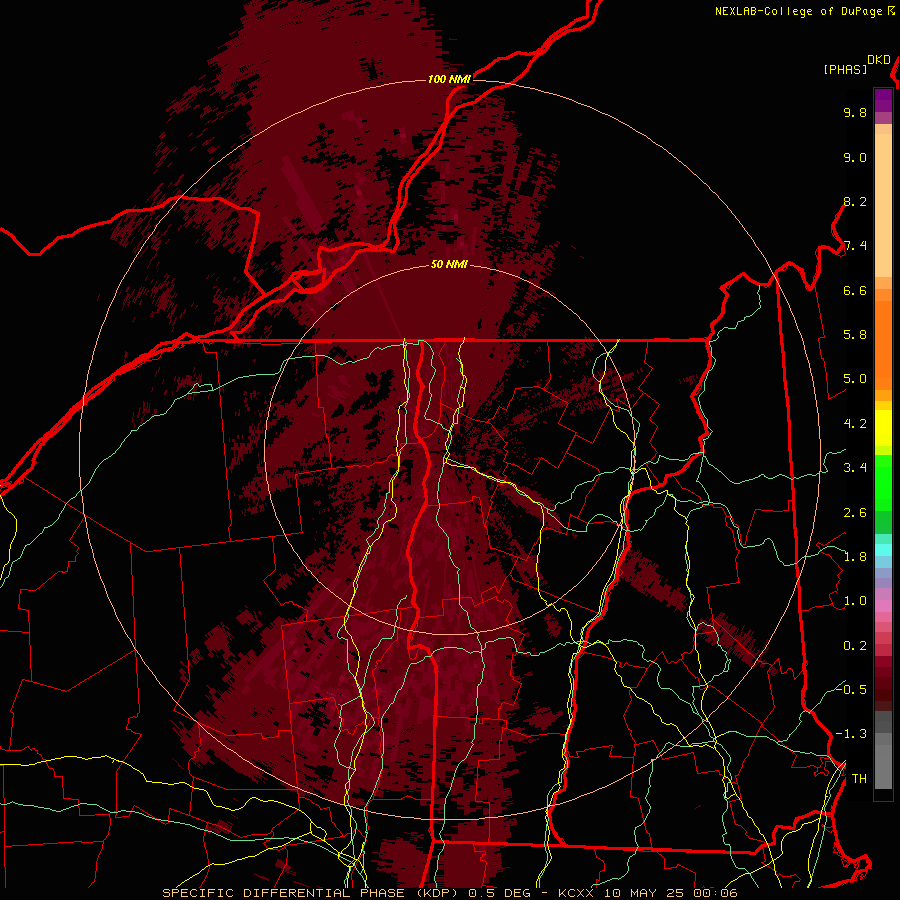900x900 pixels.
Task: Click the 4.2 legend value
Action: pos(855,424)
